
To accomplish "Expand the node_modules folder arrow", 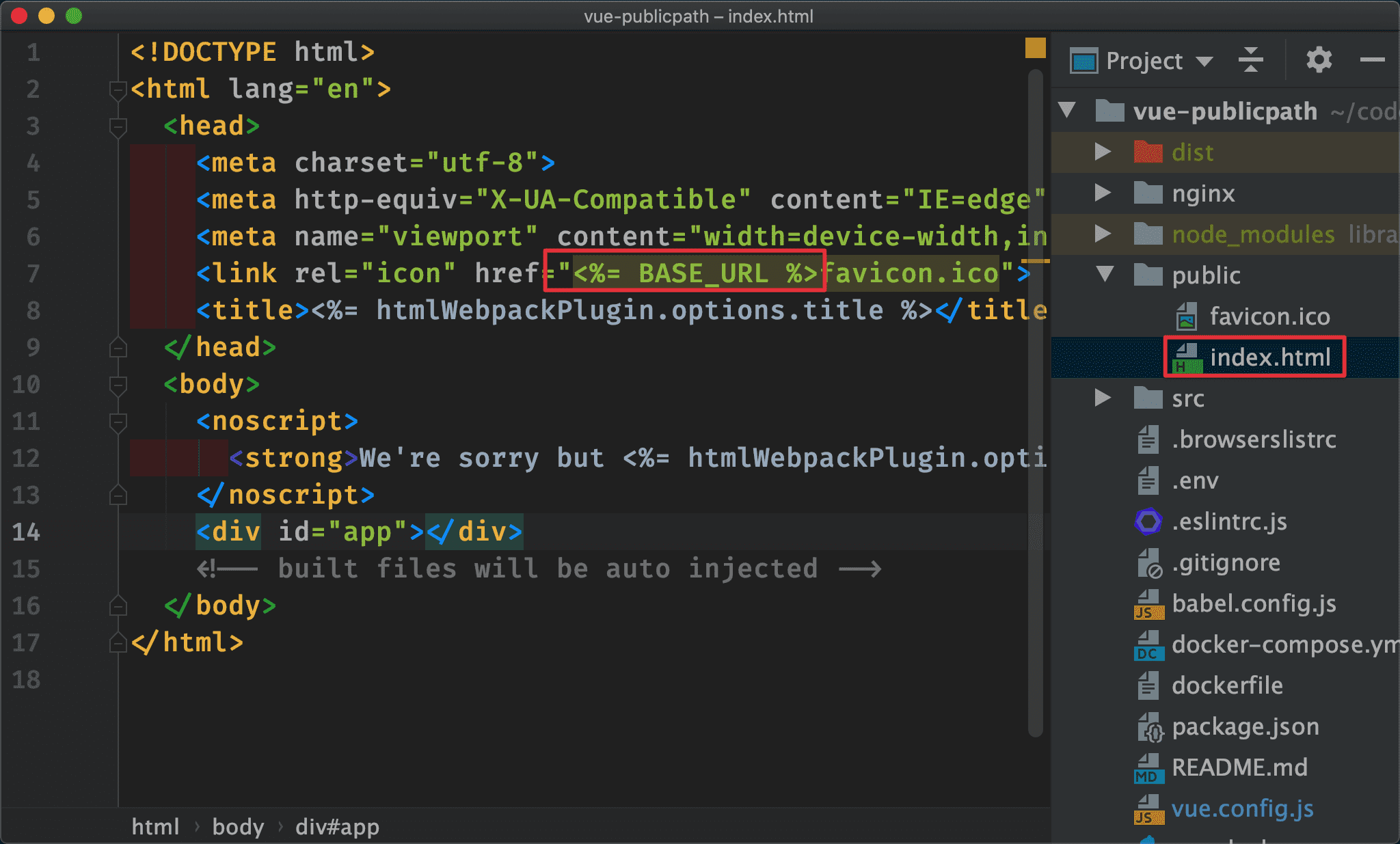I will tap(1103, 234).
